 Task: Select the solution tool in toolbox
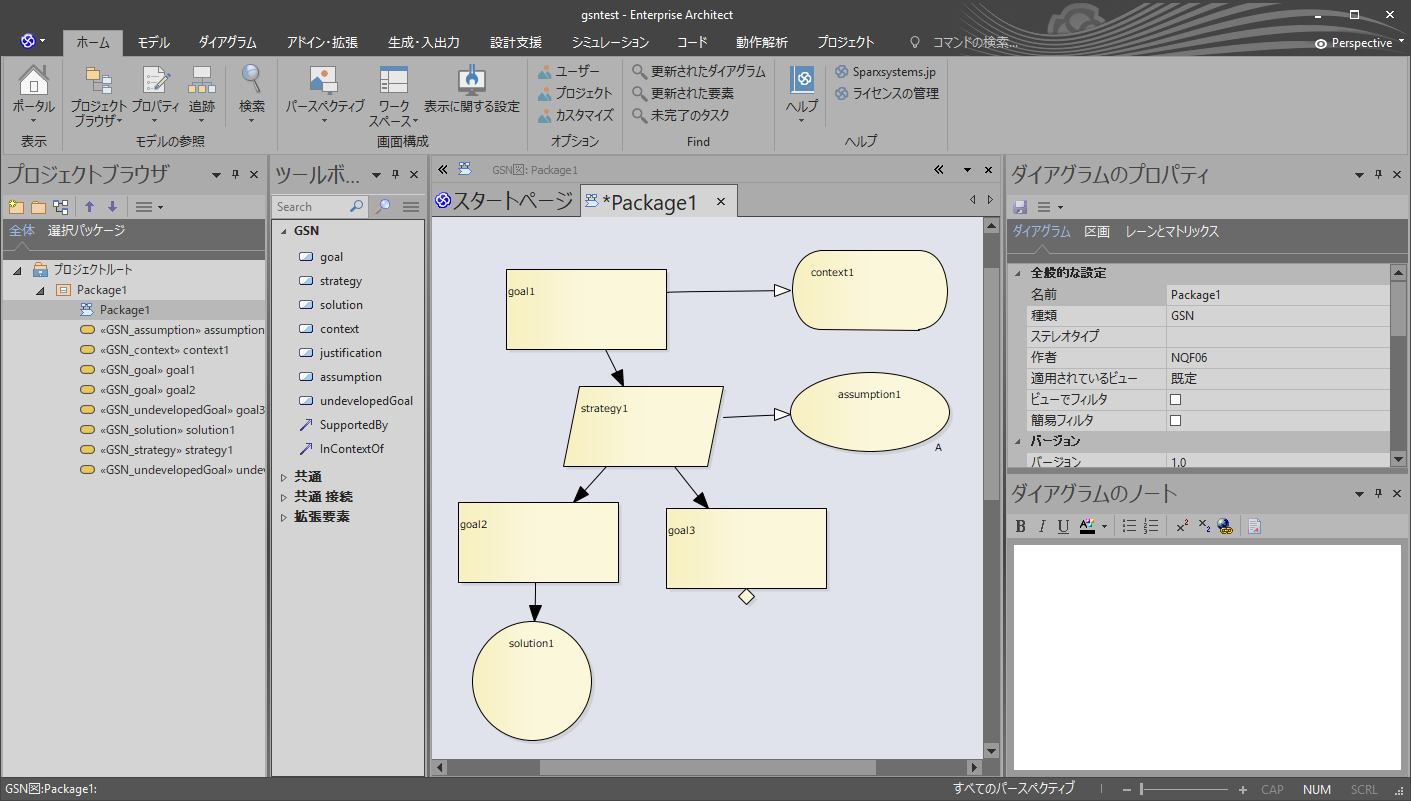click(341, 305)
